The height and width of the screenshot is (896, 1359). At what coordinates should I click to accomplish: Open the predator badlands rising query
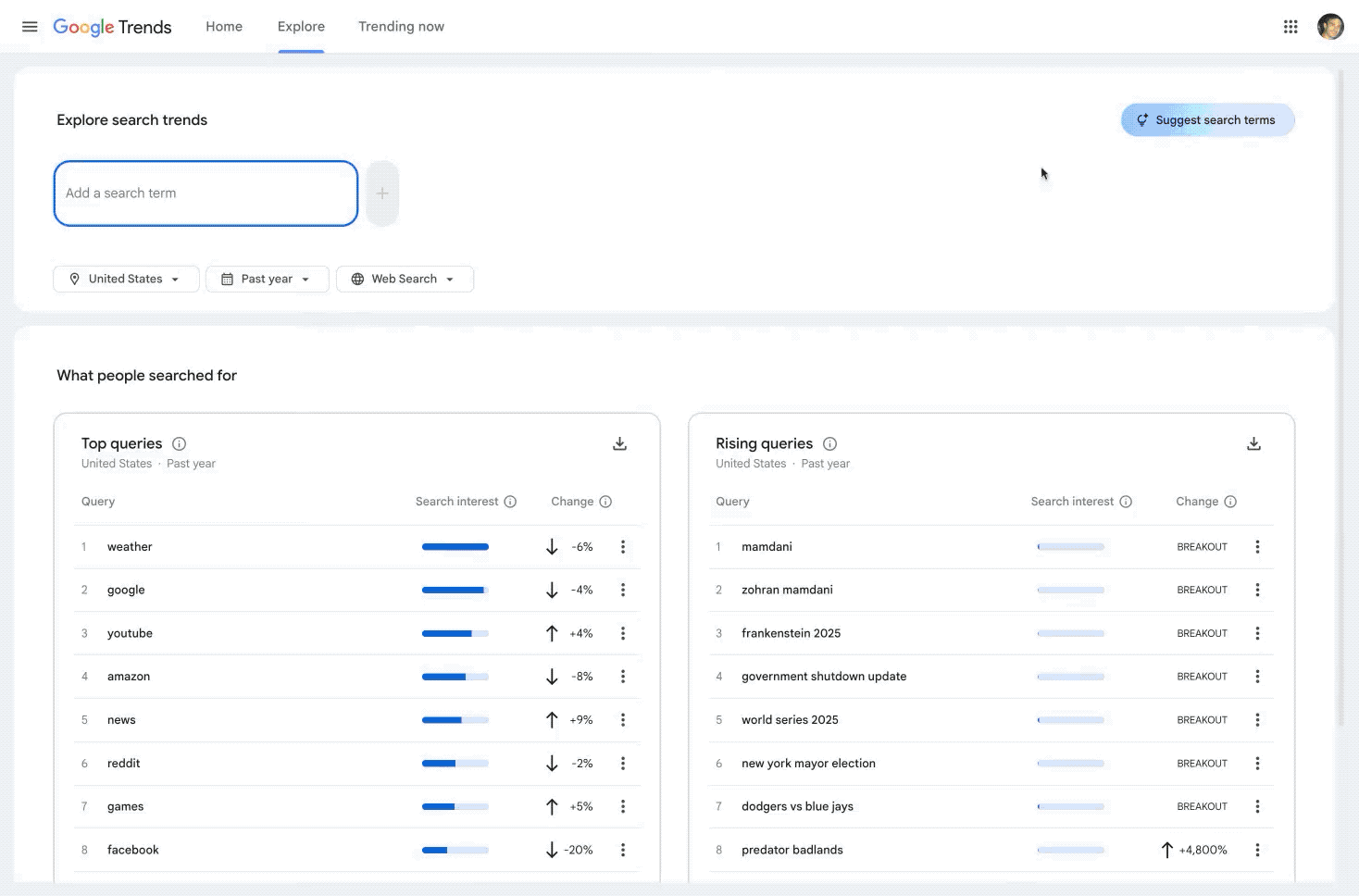[x=792, y=850]
